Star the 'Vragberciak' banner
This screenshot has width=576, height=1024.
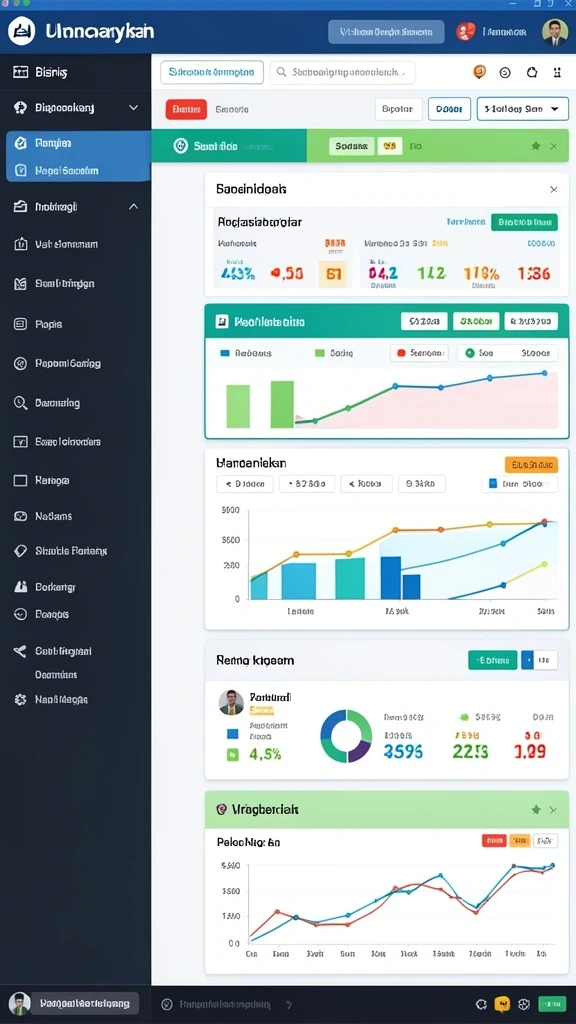(x=536, y=809)
